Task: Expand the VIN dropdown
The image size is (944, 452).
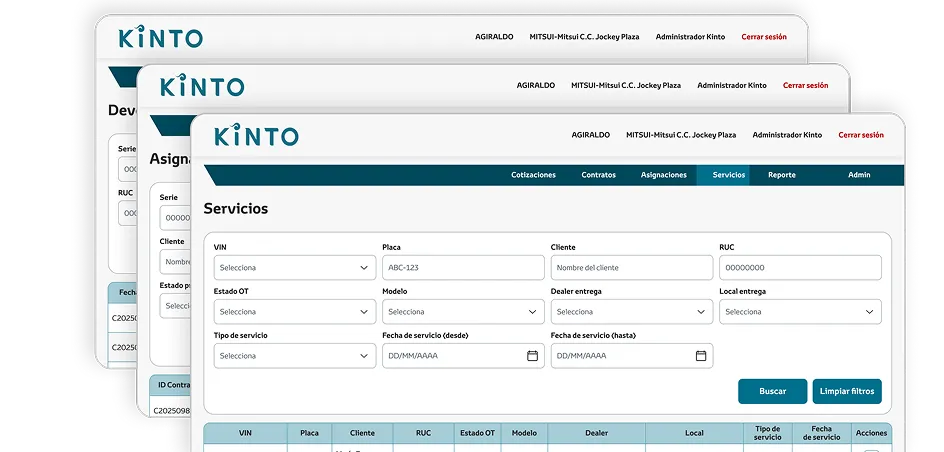Action: 295,268
